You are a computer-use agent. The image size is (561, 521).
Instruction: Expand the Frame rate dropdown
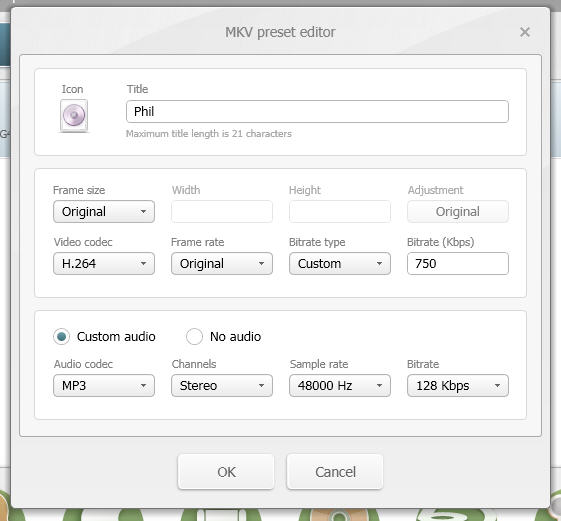222,264
